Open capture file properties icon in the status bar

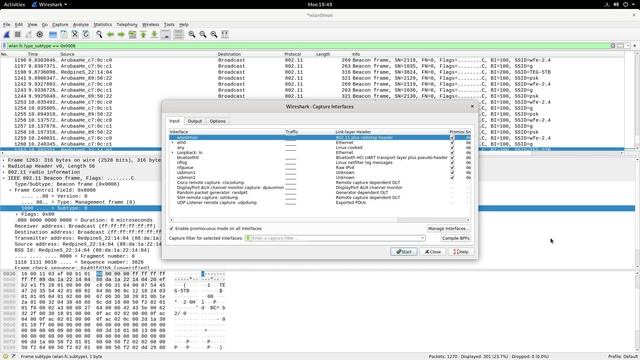pos(13,356)
